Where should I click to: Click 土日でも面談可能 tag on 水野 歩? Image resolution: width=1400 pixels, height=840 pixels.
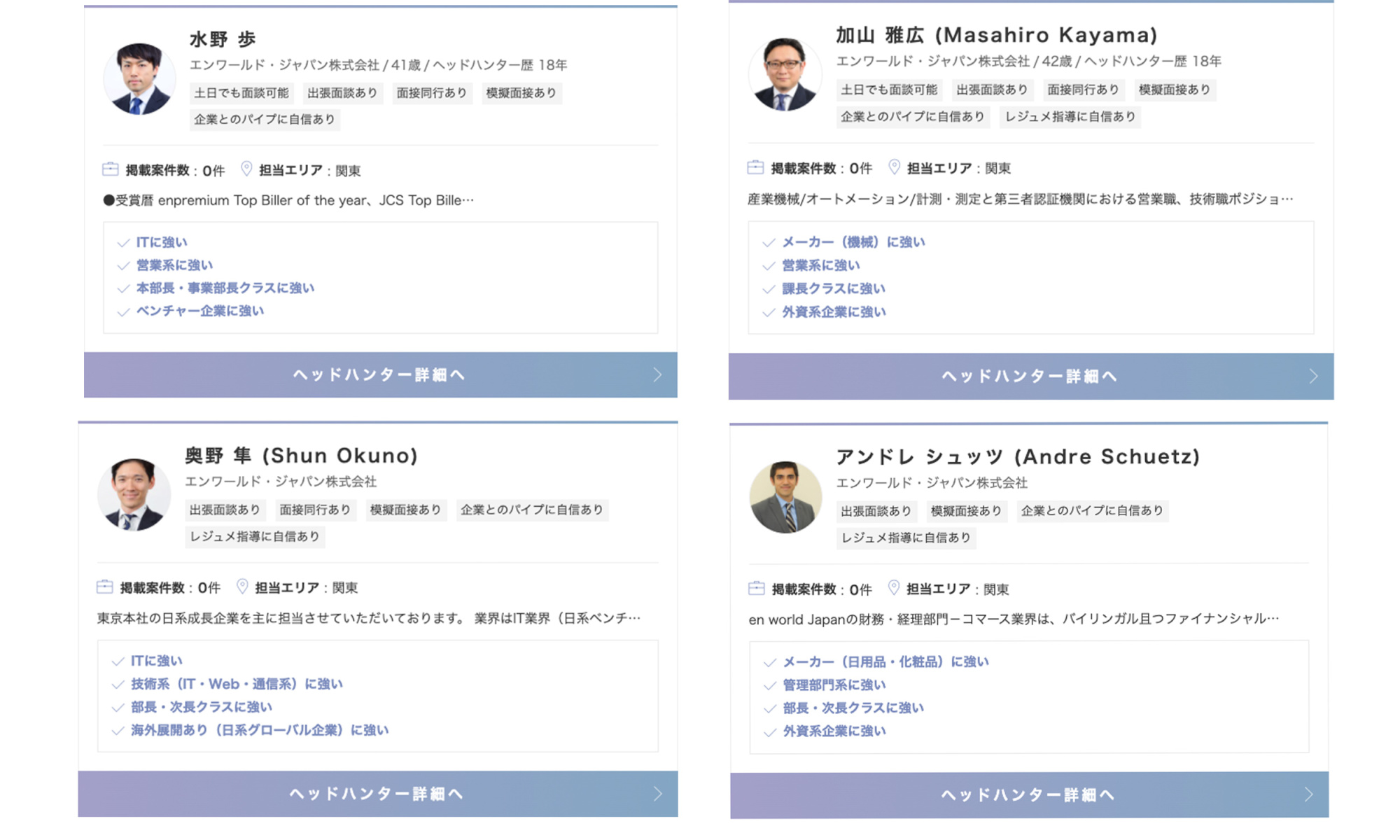point(241,93)
